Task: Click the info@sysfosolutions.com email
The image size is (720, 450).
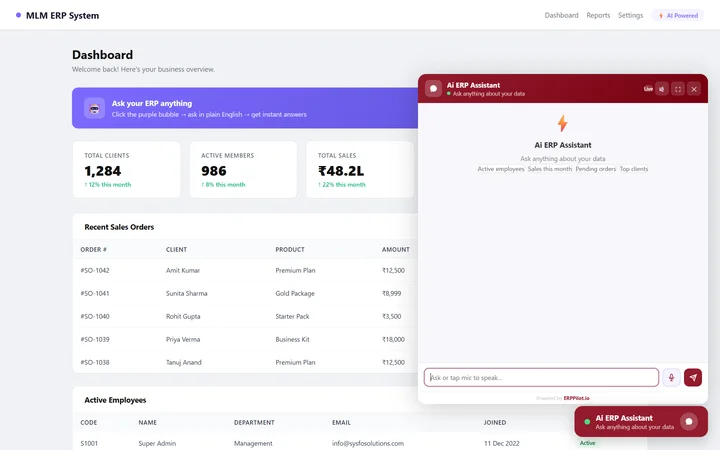Action: click(368, 444)
